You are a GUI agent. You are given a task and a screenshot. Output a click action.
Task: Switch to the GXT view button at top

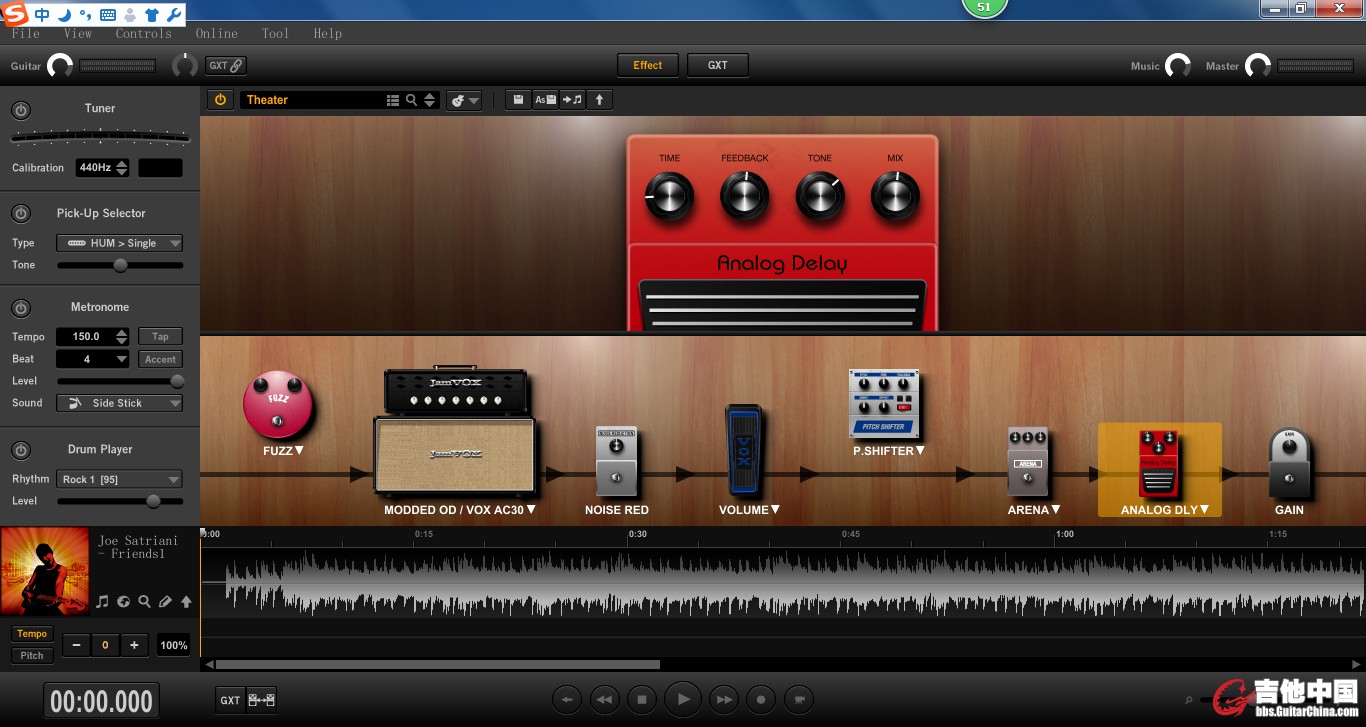click(718, 66)
